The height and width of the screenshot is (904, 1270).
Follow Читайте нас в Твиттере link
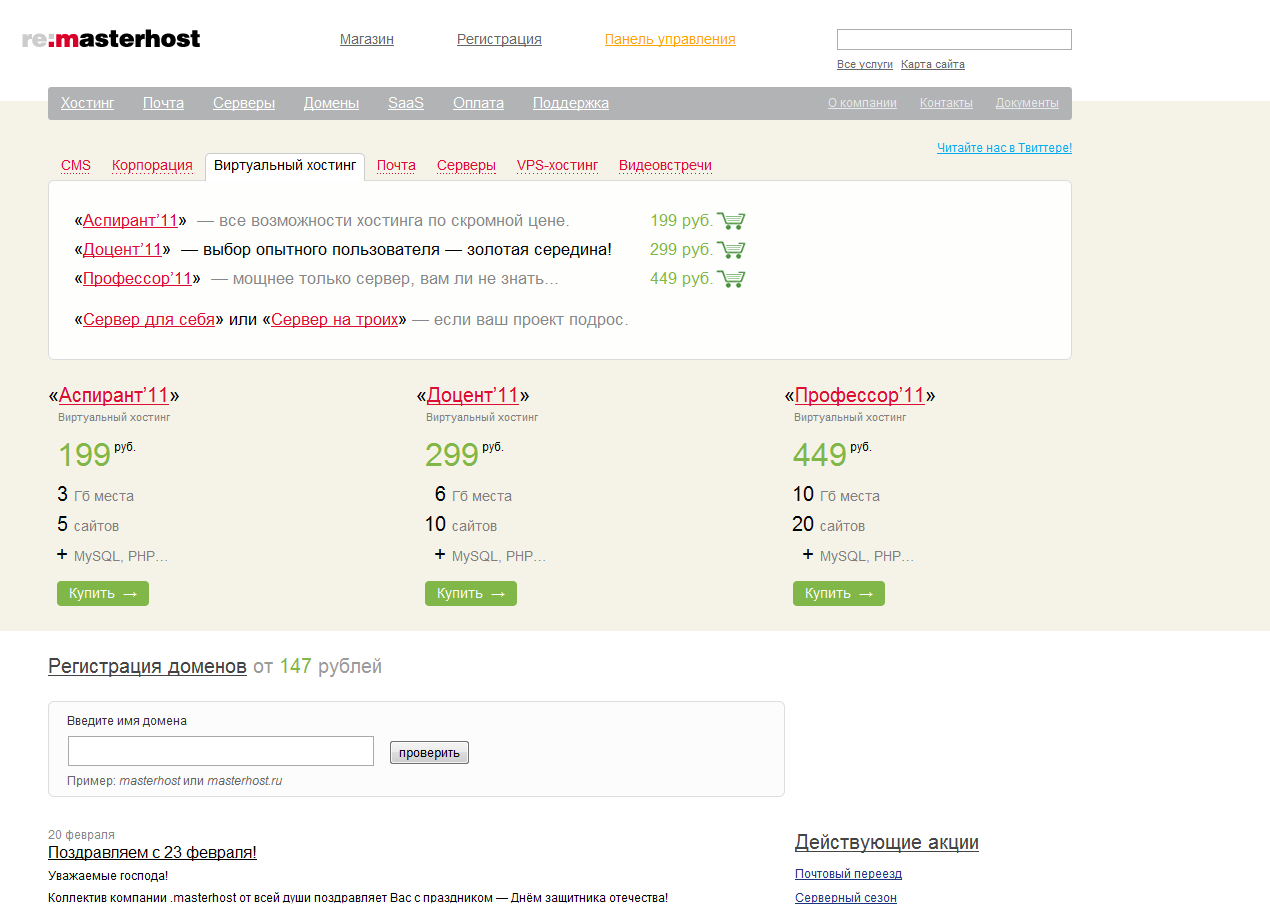click(1004, 148)
